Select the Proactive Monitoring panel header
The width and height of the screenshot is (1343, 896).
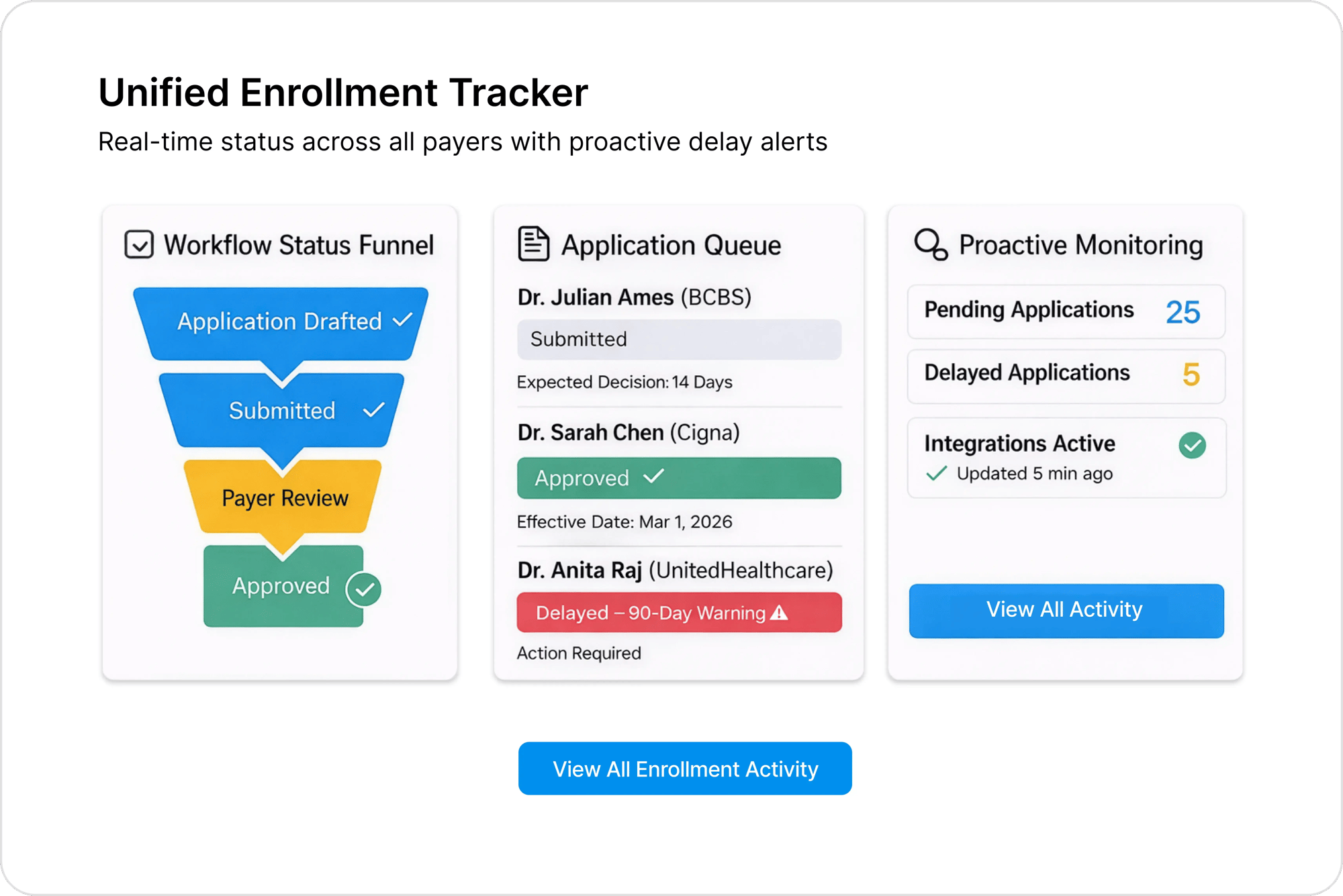[1080, 244]
